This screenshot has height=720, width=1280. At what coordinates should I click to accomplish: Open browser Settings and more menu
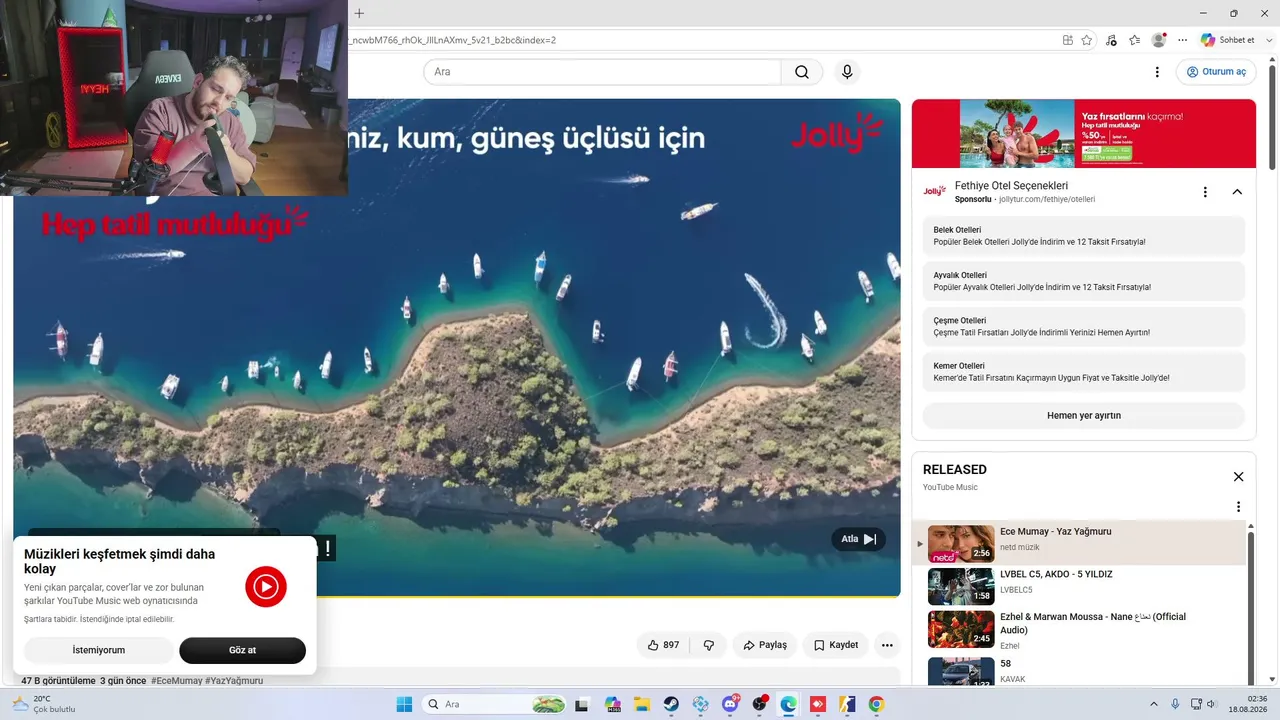coord(1183,40)
